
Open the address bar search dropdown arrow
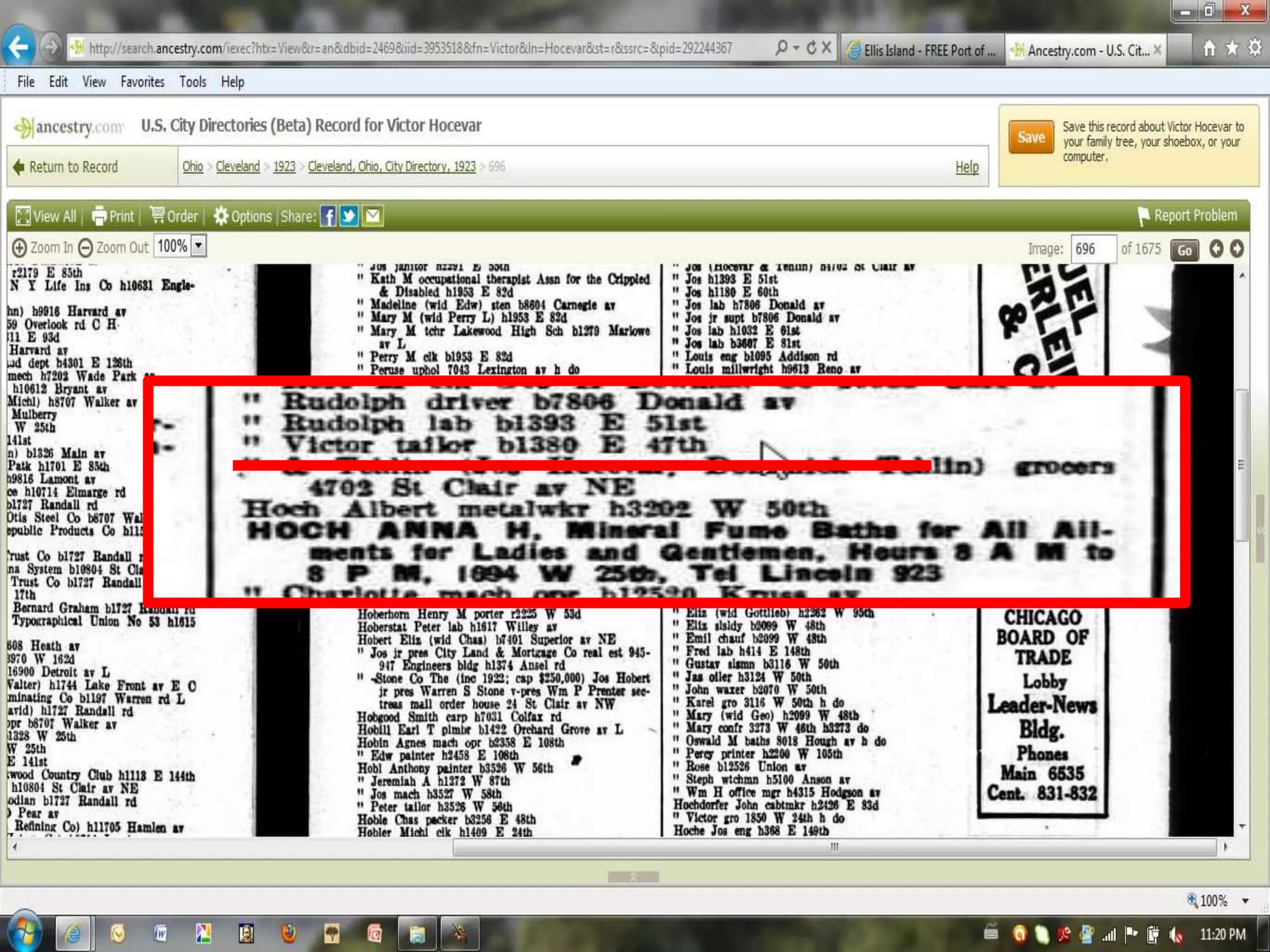tap(796, 48)
